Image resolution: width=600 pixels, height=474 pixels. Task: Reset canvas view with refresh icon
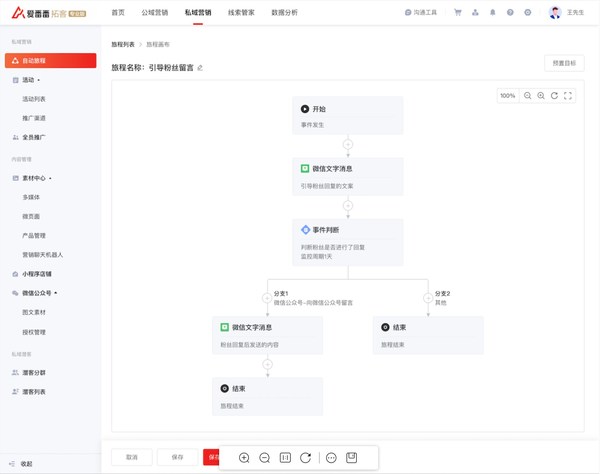554,96
